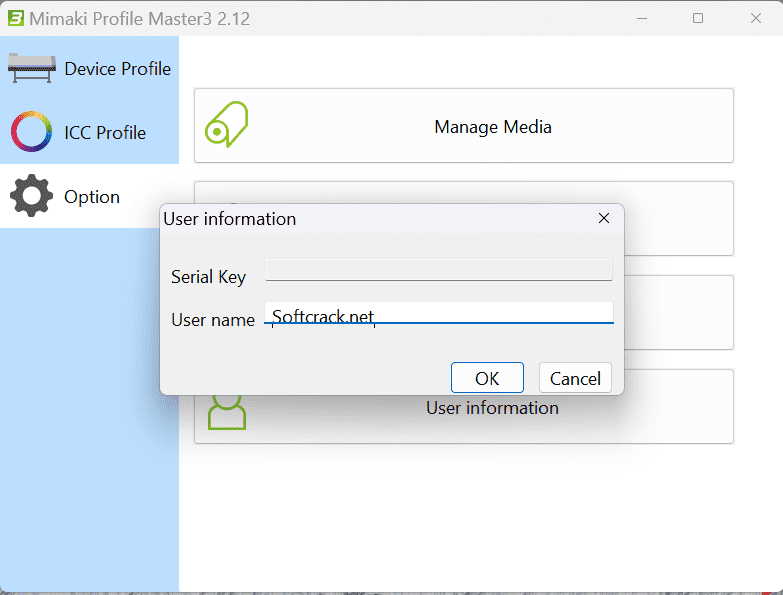Minimize the Mimaki Profile Master3 window

point(643,18)
